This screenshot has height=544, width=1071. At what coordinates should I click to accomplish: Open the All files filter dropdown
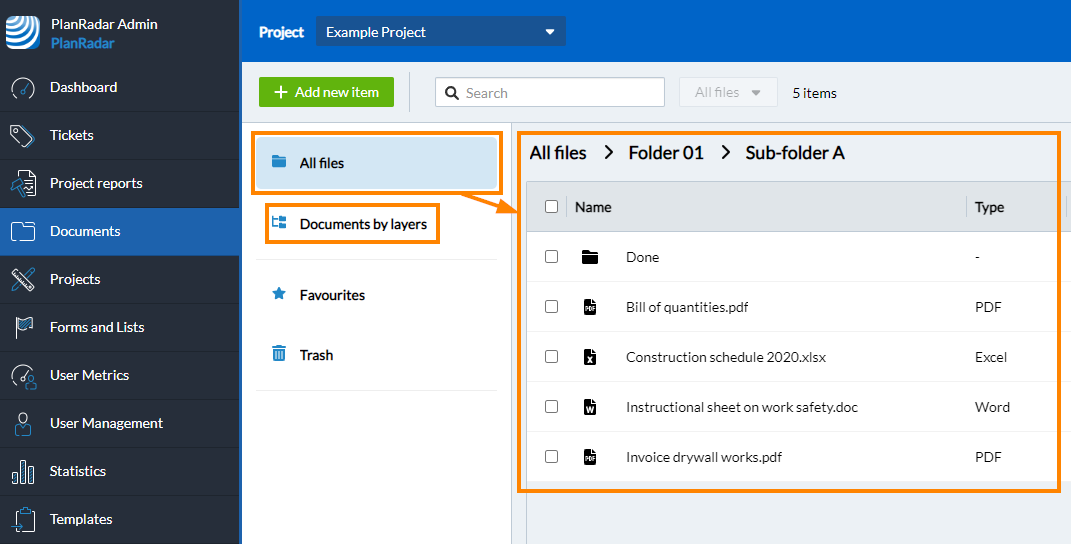pyautogui.click(x=727, y=92)
